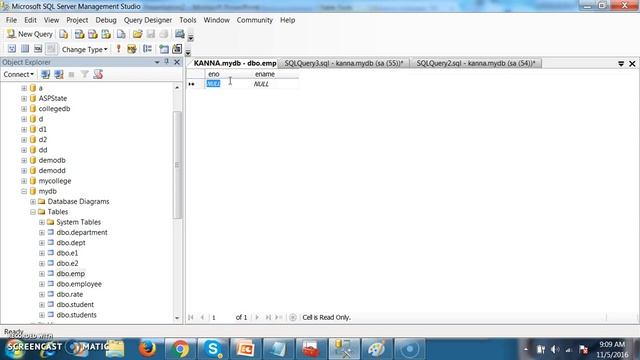Open the File menu

pyautogui.click(x=11, y=20)
